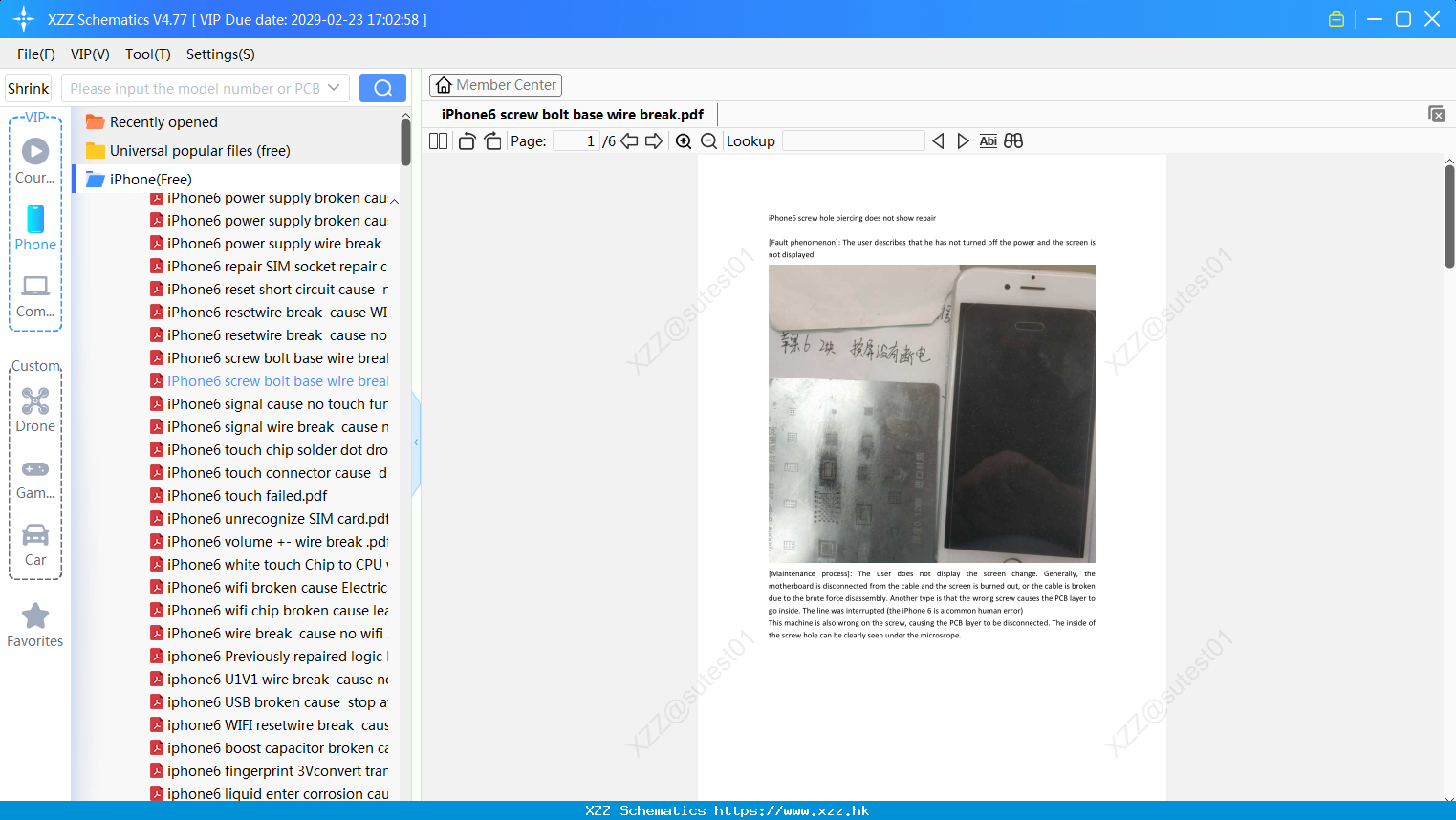Click the Lookup text field
The width and height of the screenshot is (1456, 820).
[x=854, y=140]
